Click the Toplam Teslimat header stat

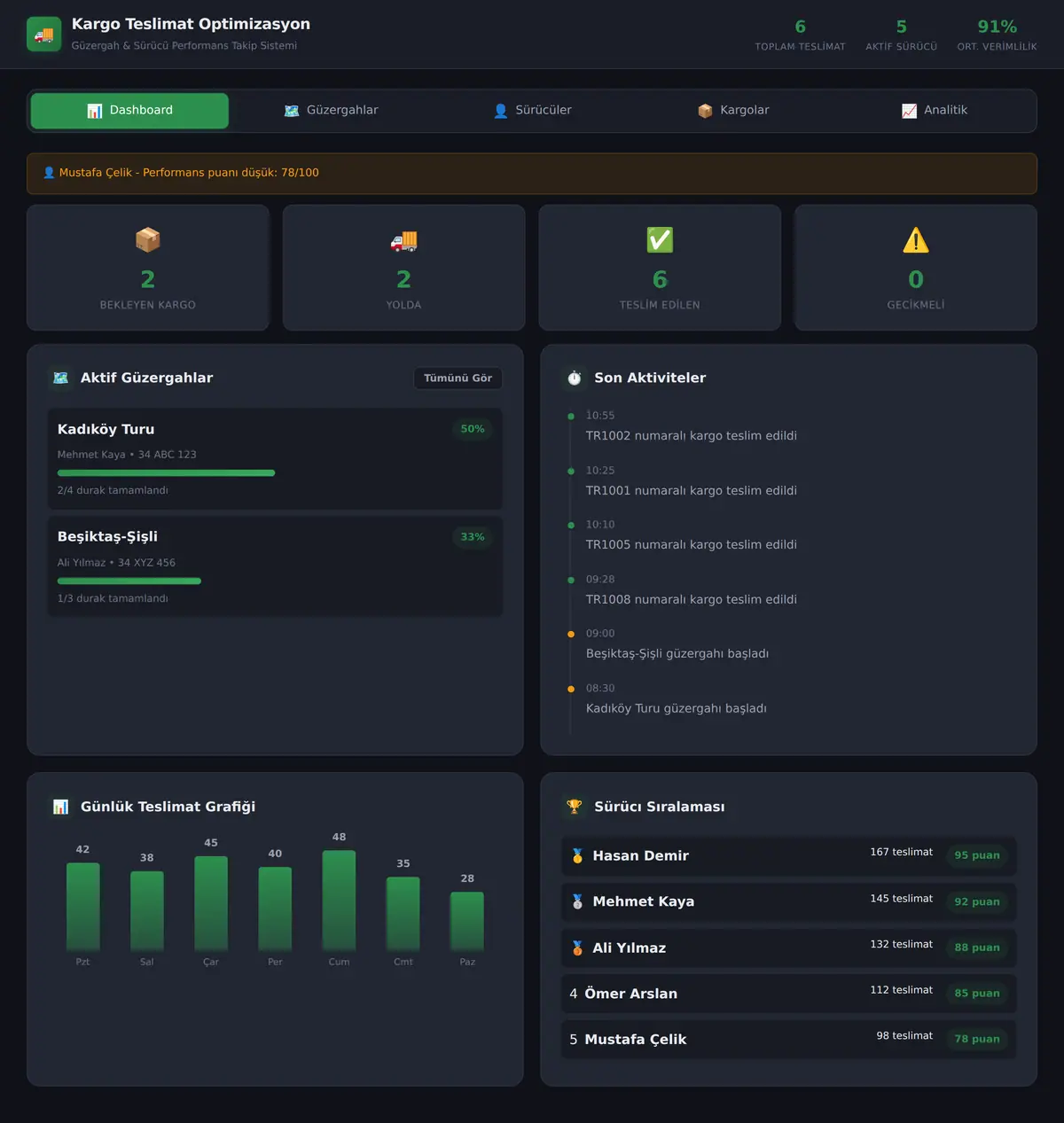(801, 35)
